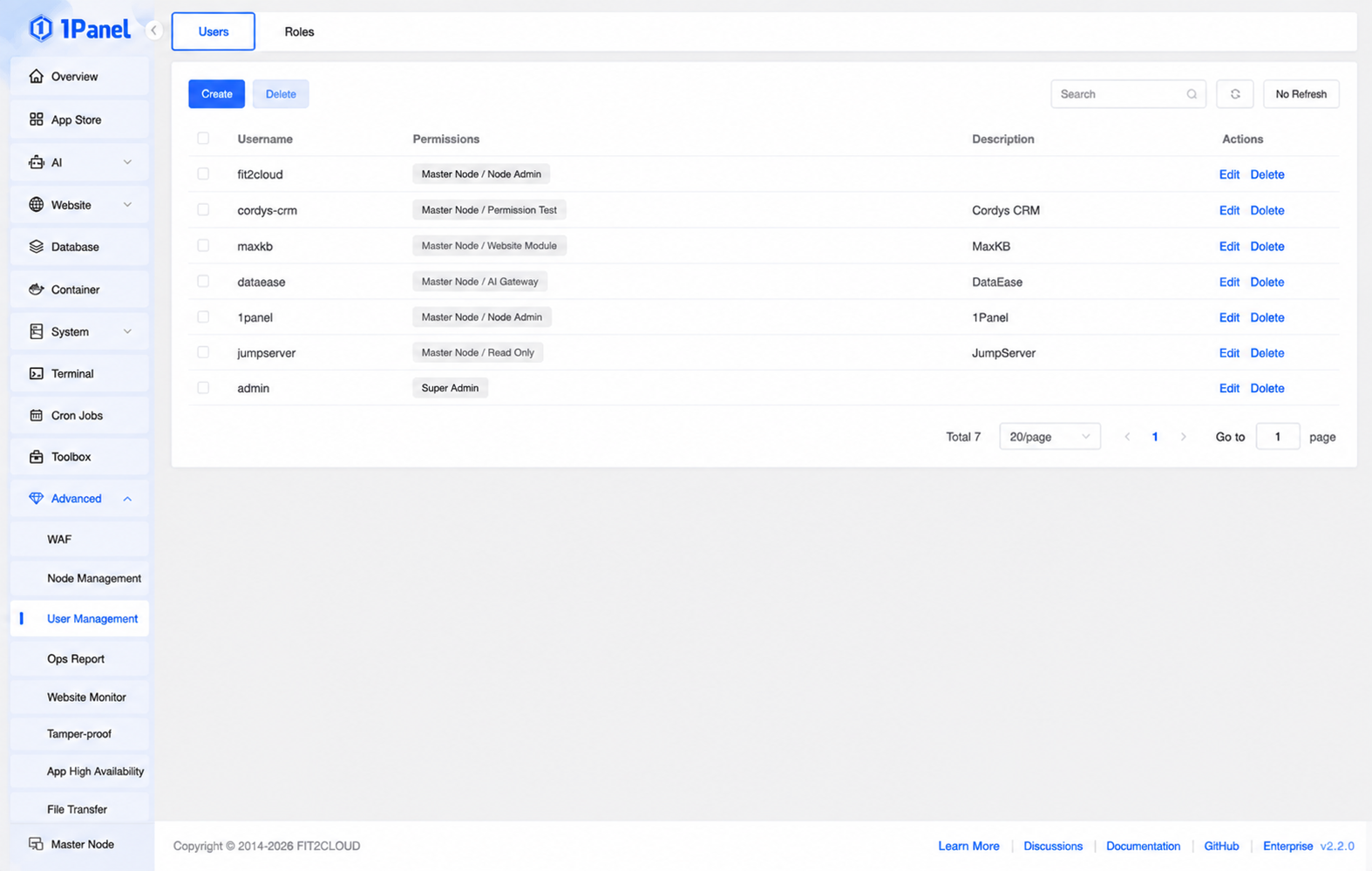Viewport: 1372px width, 871px height.
Task: Check the admin user row
Action: click(203, 388)
